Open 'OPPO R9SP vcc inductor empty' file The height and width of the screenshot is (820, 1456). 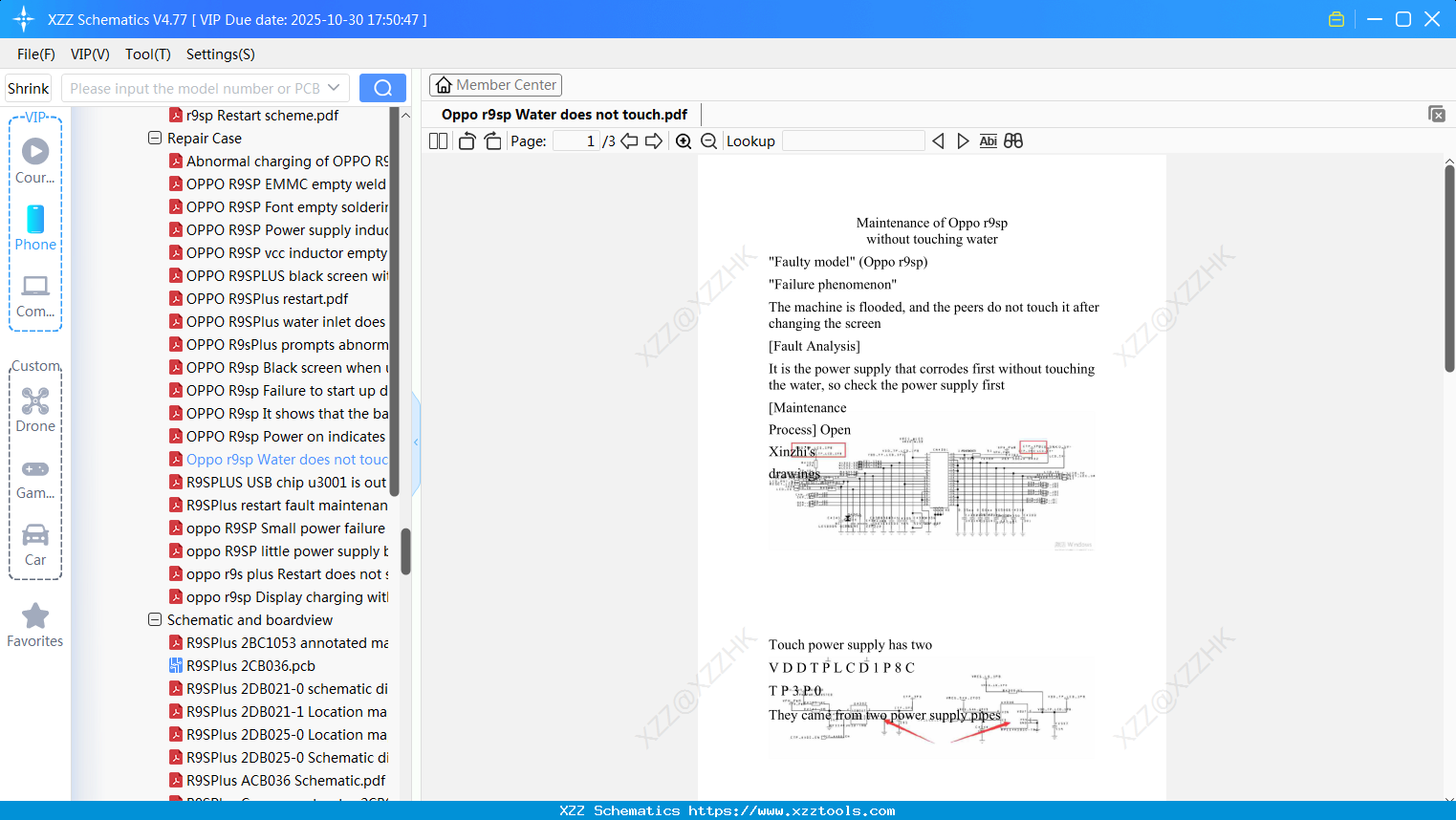pyautogui.click(x=278, y=252)
